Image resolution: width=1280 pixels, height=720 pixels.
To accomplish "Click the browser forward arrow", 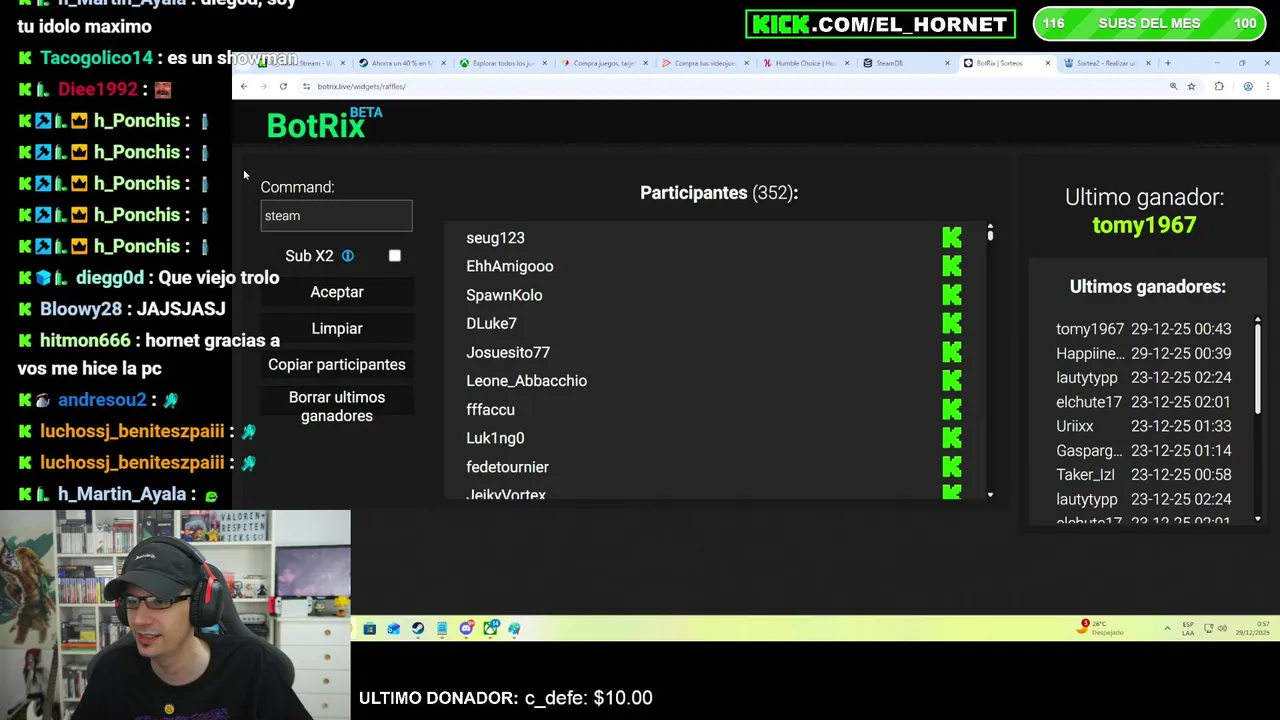I will pyautogui.click(x=263, y=87).
